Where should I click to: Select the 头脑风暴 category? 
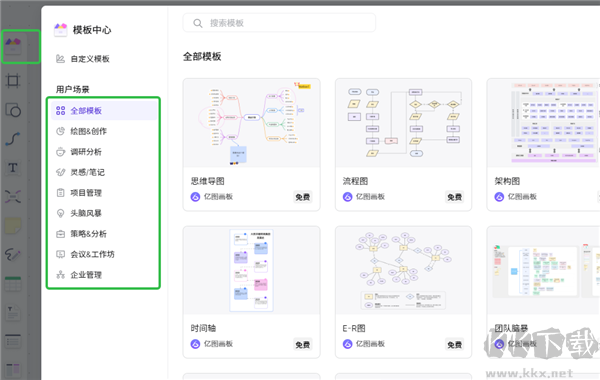pyautogui.click(x=104, y=213)
